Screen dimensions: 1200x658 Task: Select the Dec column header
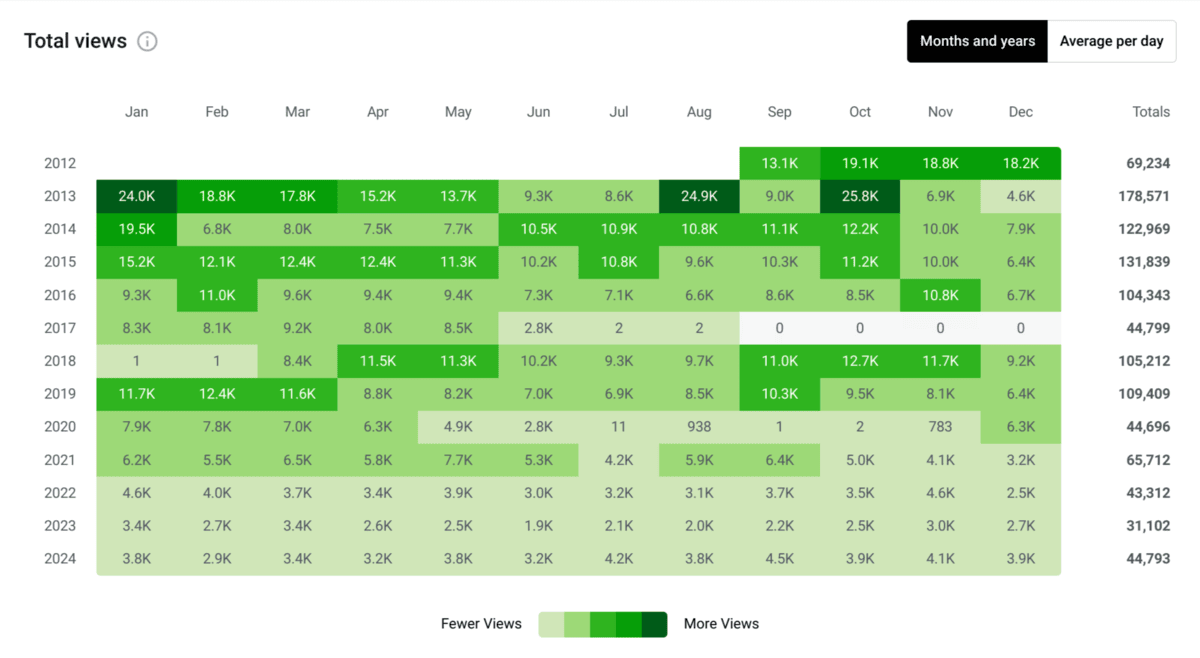(x=1020, y=111)
